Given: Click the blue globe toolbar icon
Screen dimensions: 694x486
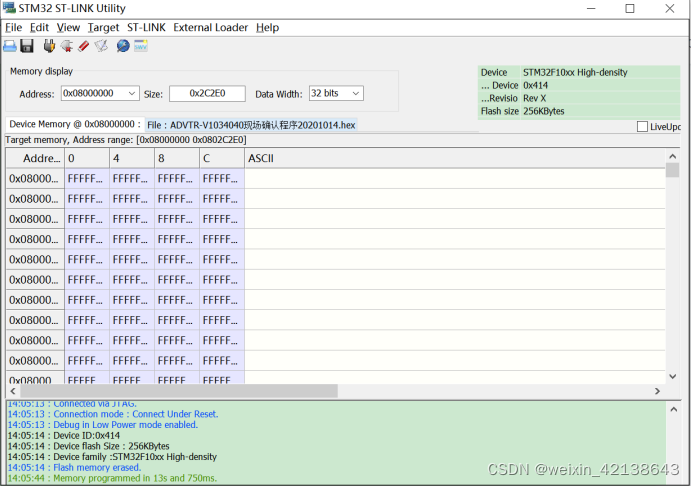Looking at the screenshot, I should click(x=123, y=46).
